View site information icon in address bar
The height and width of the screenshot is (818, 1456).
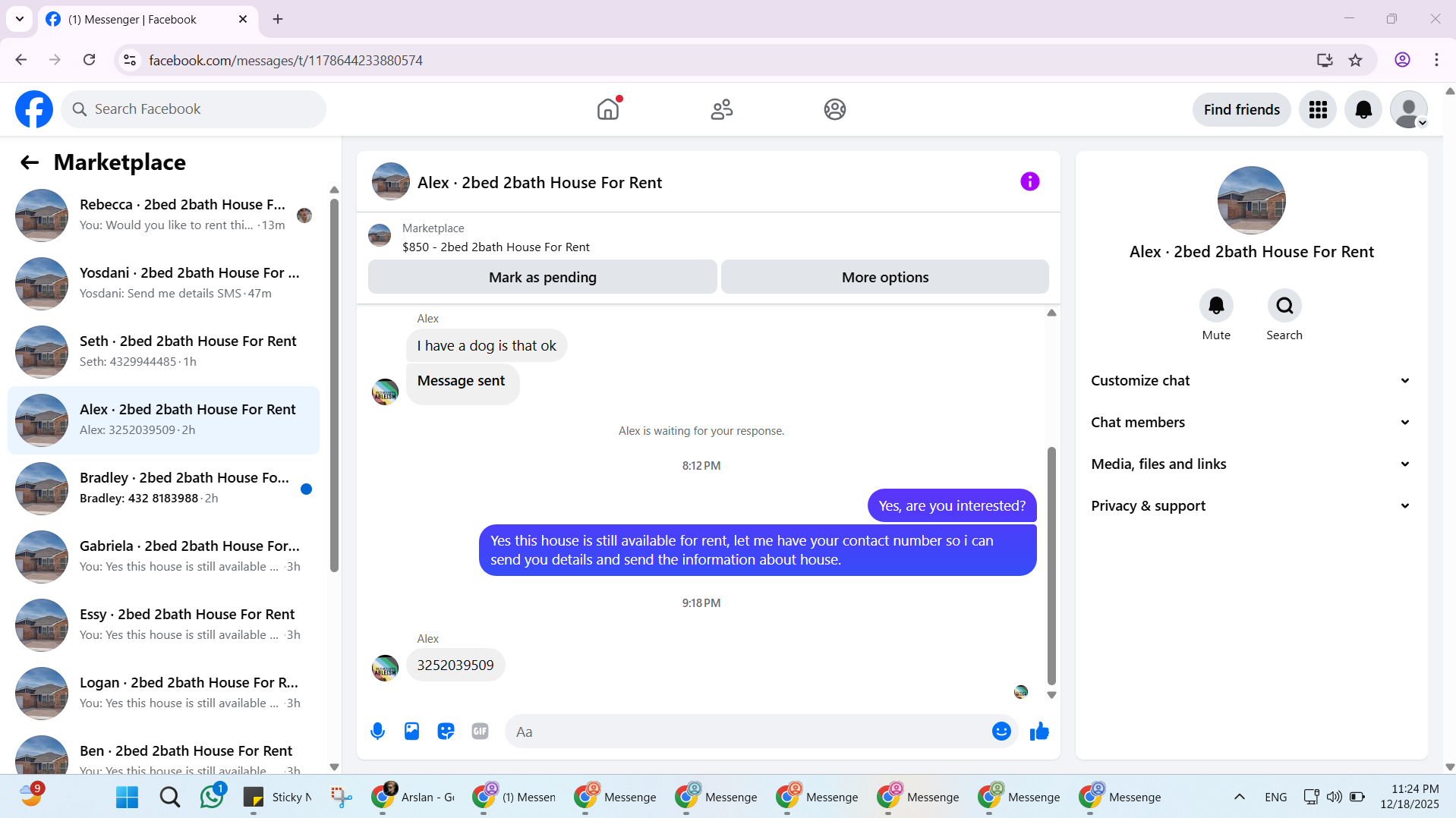pyautogui.click(x=130, y=60)
